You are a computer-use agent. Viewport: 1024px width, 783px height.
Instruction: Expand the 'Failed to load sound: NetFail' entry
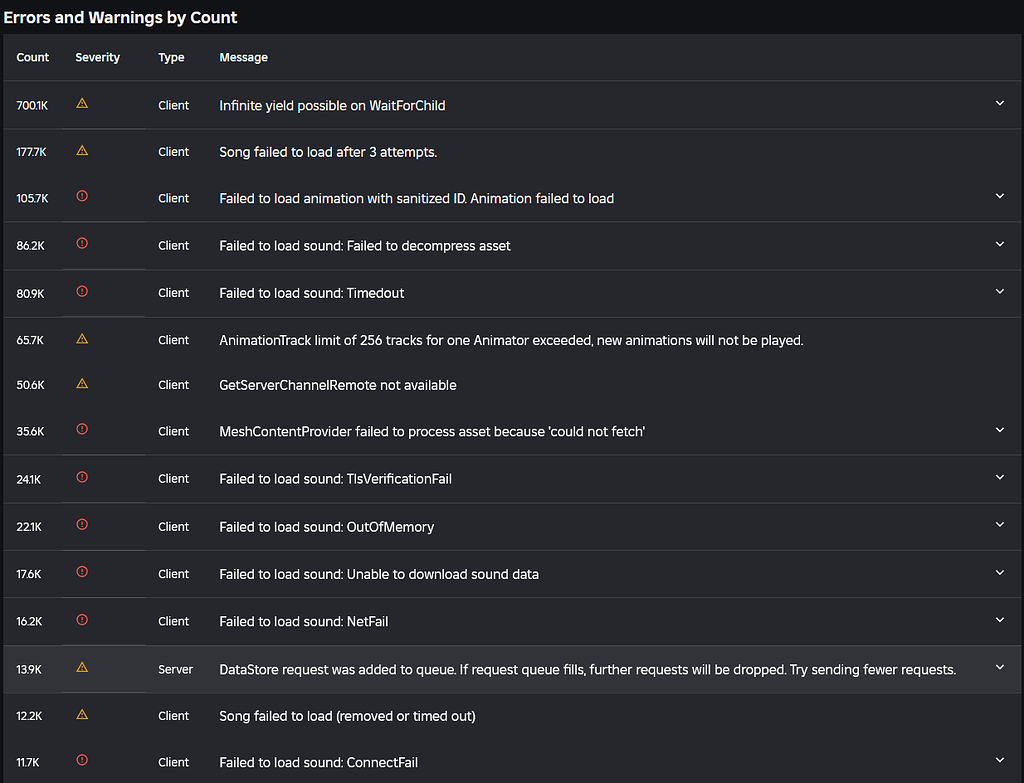pos(999,620)
